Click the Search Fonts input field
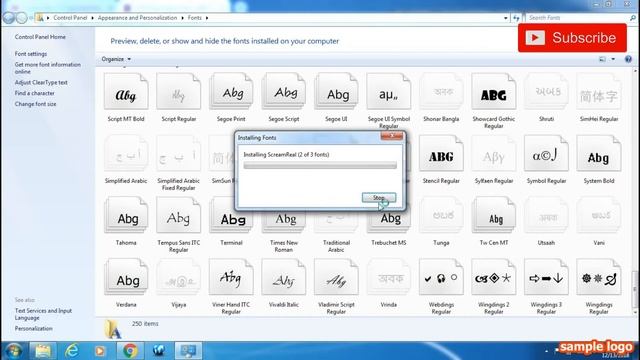The image size is (640, 360). (578, 18)
